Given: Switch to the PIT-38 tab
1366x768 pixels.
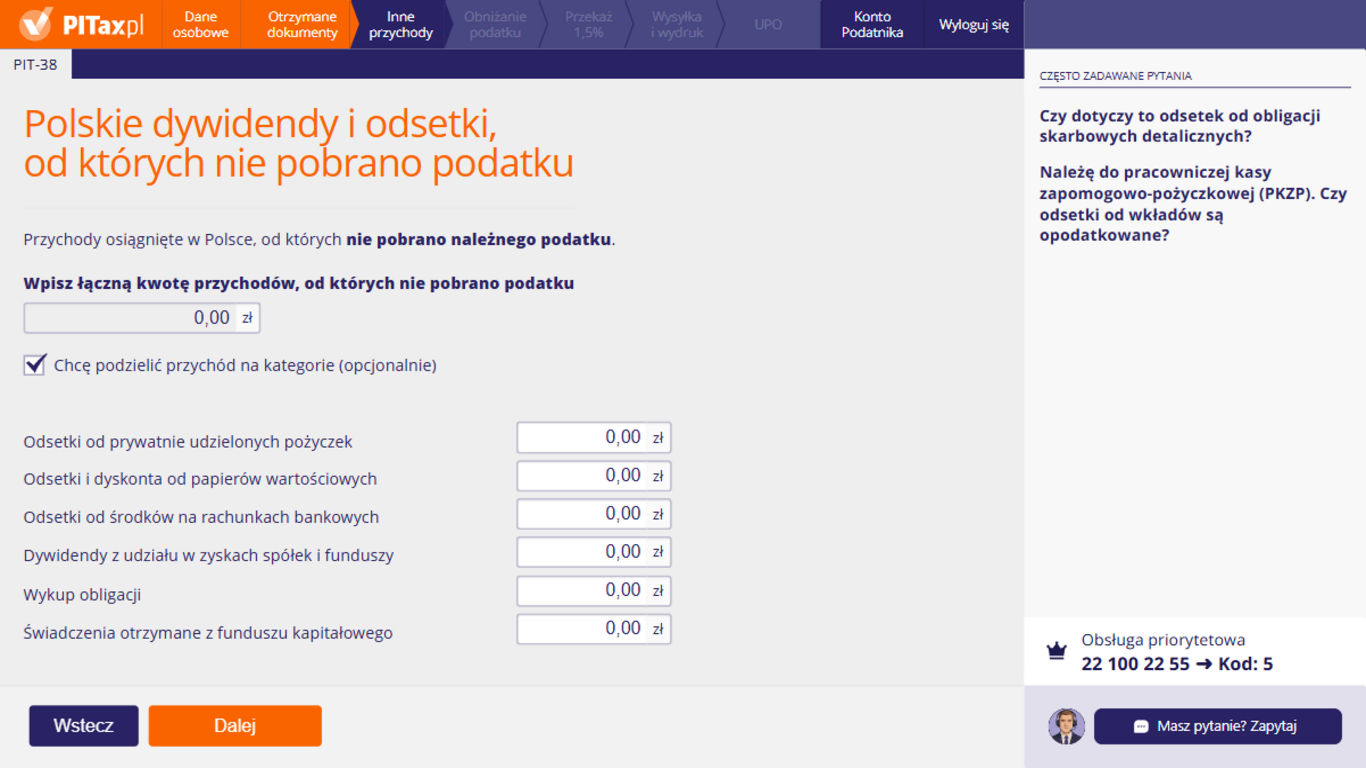Looking at the screenshot, I should pos(34,63).
